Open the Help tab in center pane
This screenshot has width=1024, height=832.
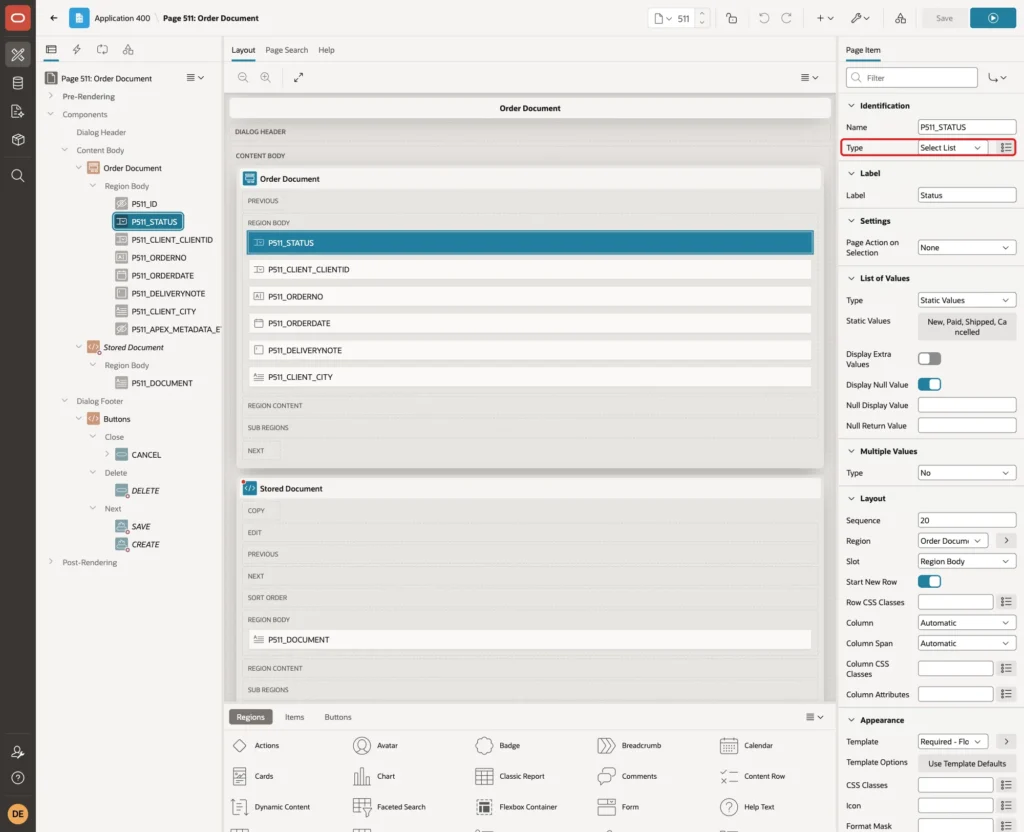click(x=327, y=50)
